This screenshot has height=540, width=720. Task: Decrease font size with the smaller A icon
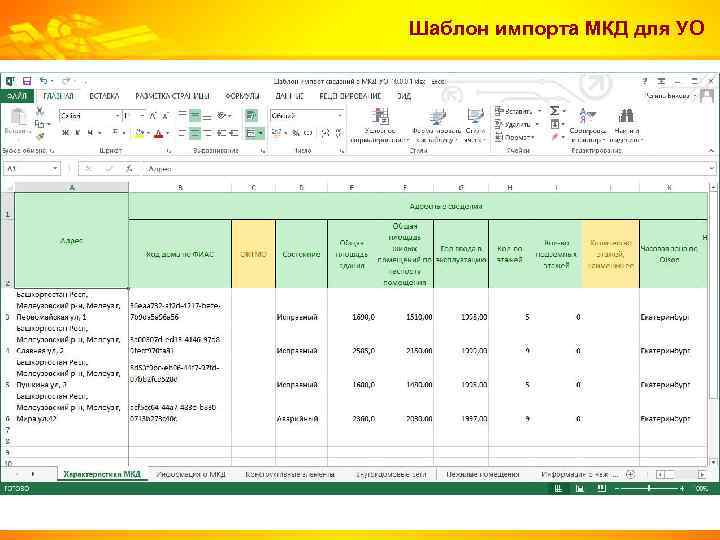[x=165, y=116]
